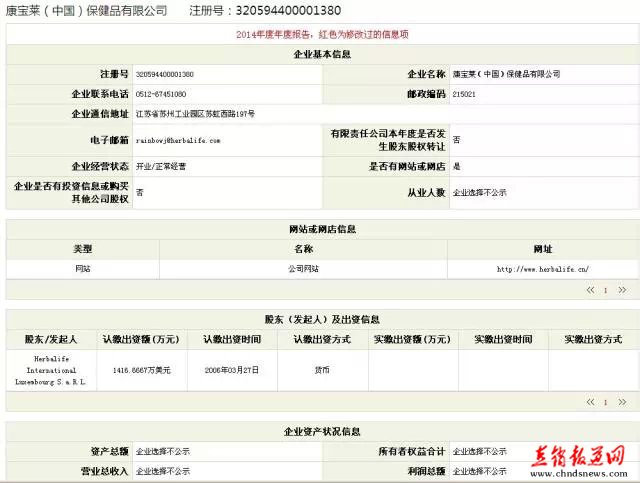Go to previous page in shareholder info pager
Viewport: 640px width, 483px height.
pos(590,402)
